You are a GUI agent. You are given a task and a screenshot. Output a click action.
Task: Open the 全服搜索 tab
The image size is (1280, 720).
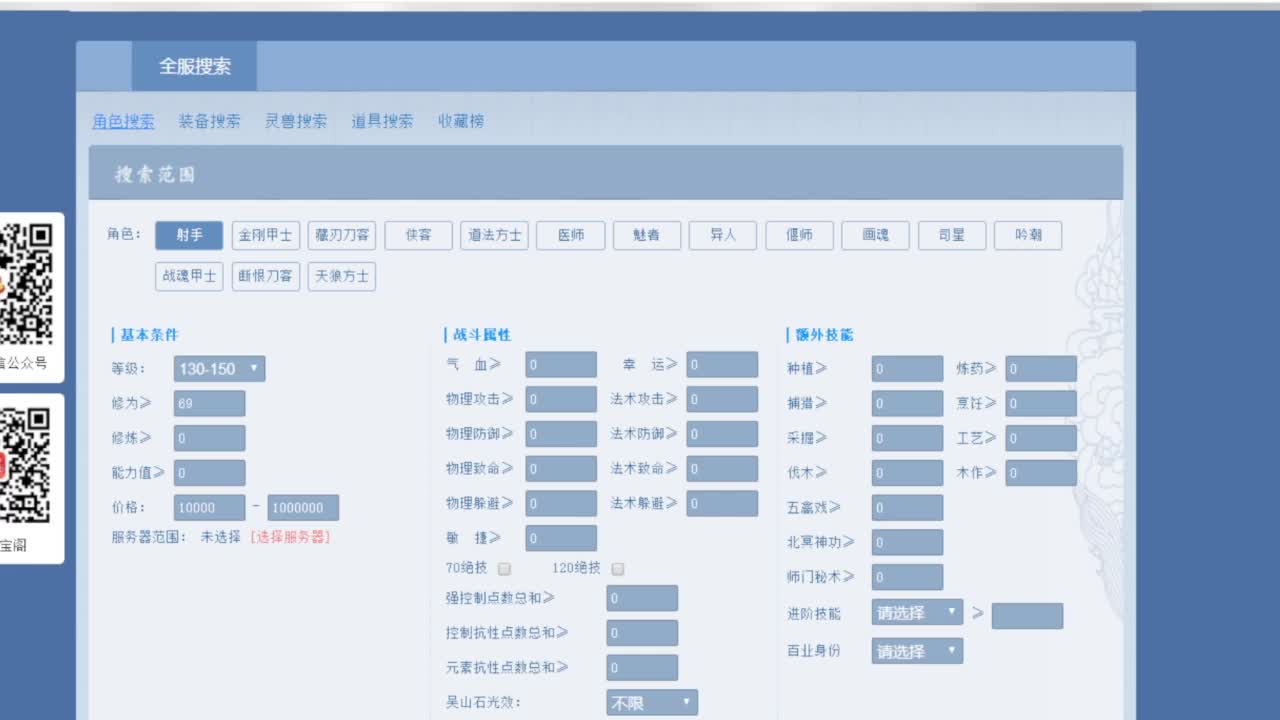tap(194, 66)
